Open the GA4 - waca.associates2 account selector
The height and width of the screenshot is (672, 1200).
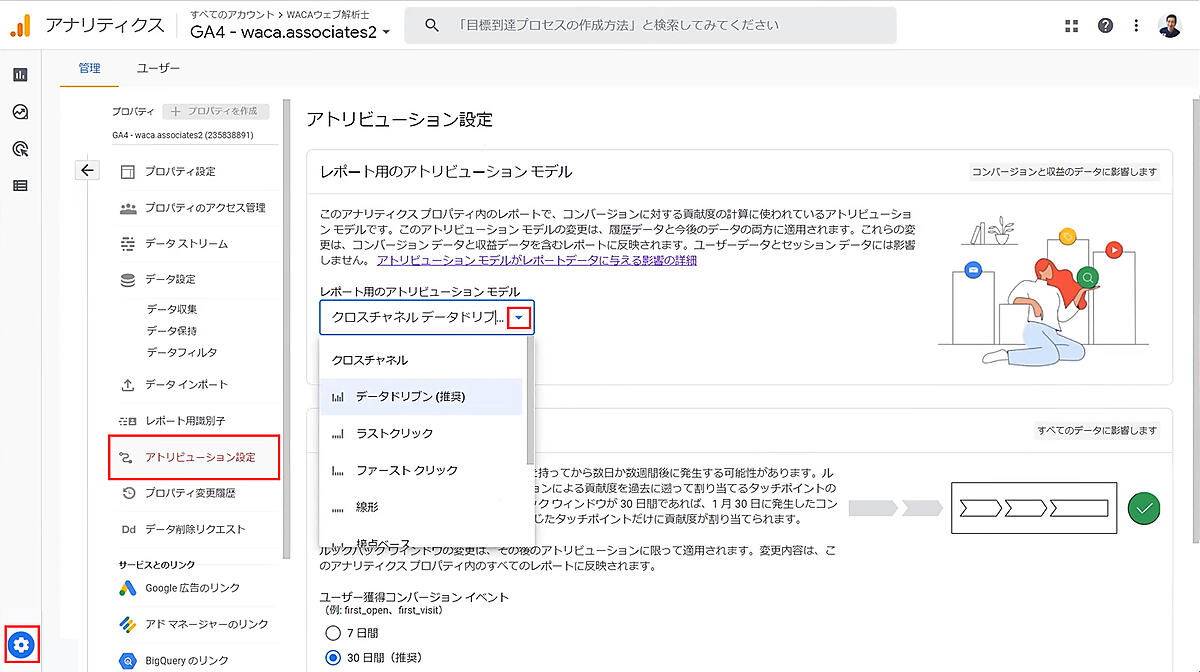[290, 32]
